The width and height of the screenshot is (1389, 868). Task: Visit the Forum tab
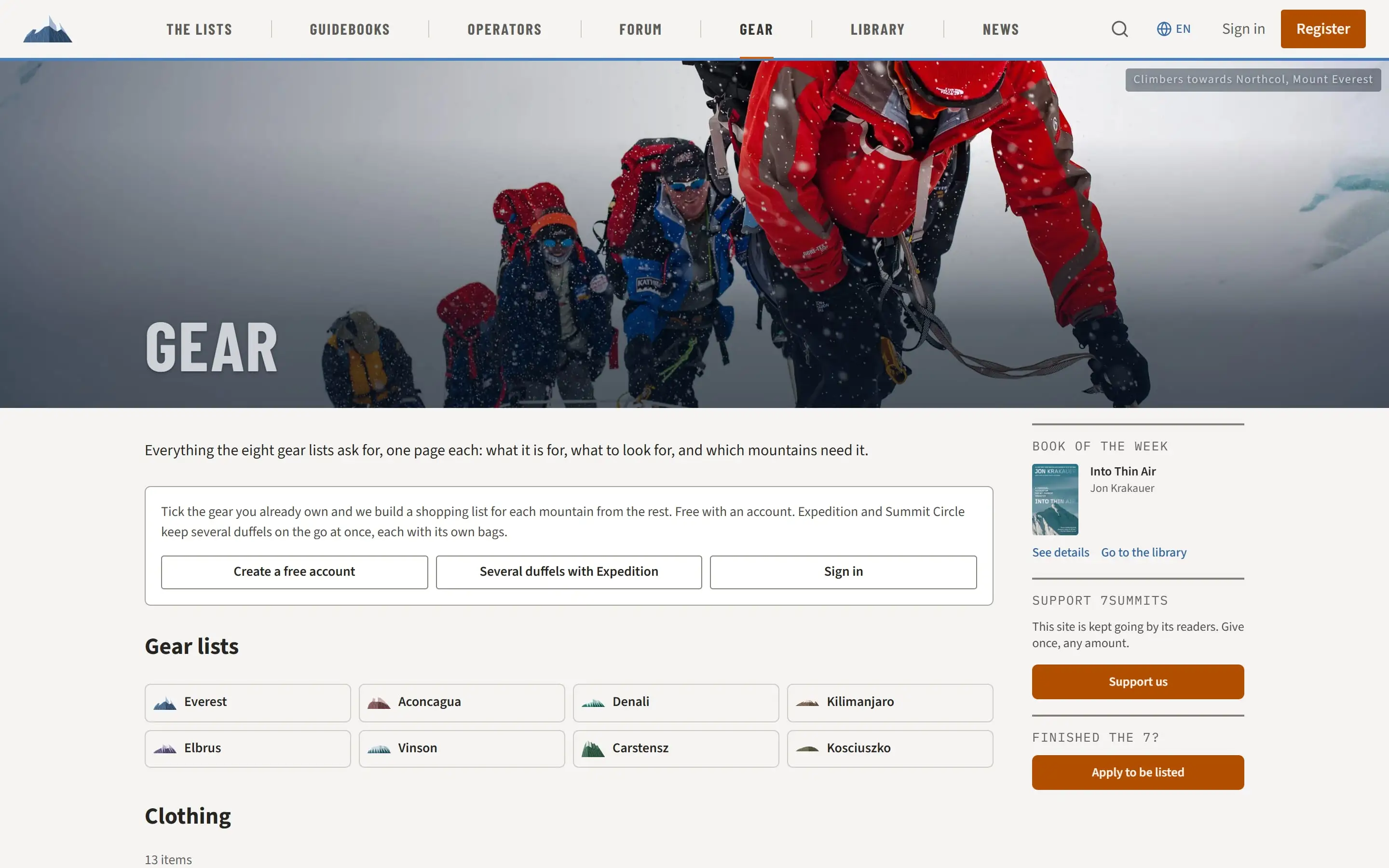[x=640, y=29]
